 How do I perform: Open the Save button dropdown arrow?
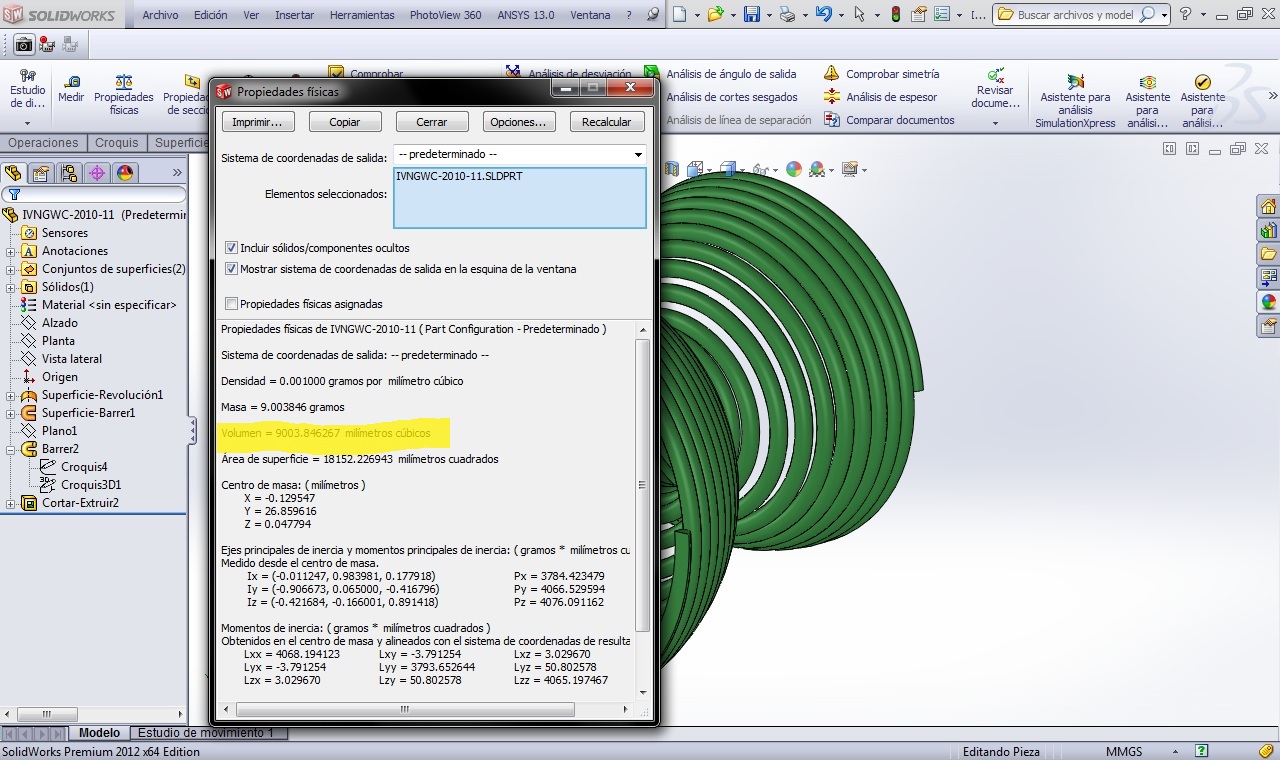tap(767, 15)
